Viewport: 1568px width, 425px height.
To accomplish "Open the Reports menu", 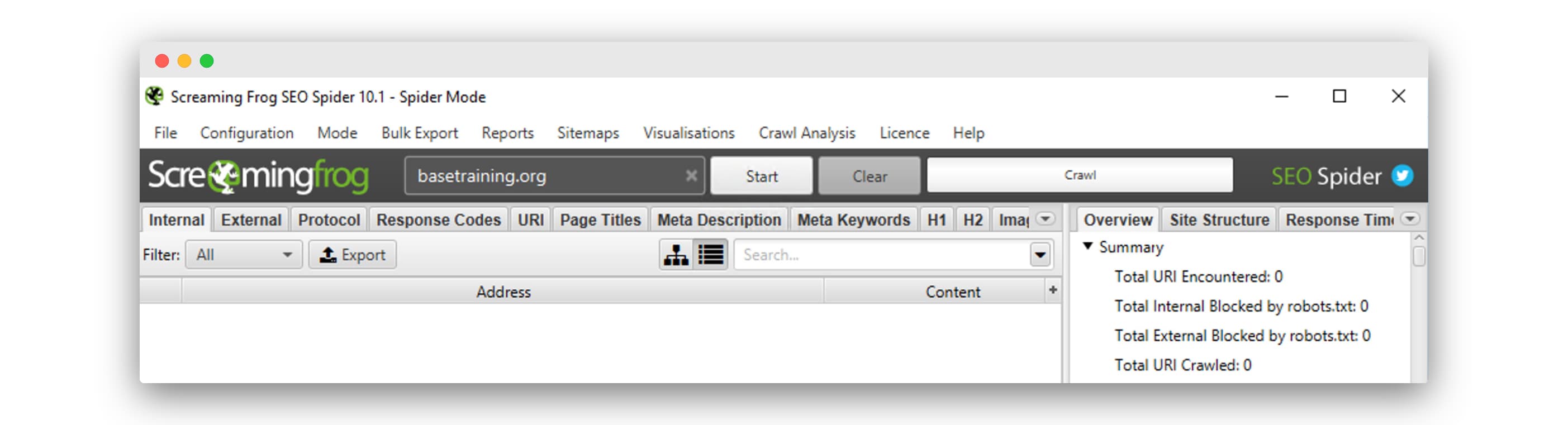I will click(507, 132).
